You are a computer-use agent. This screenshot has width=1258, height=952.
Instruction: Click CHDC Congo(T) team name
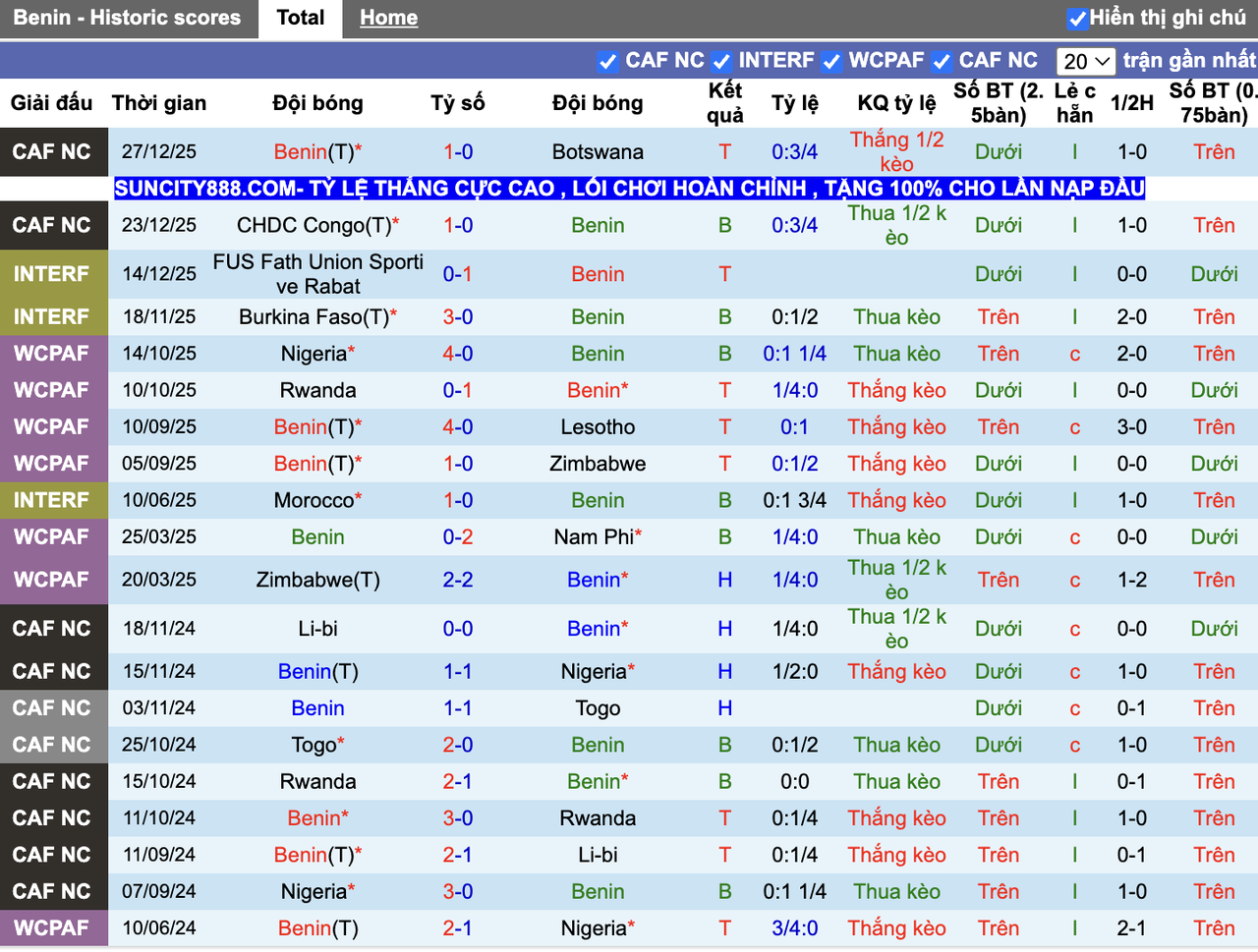click(317, 225)
